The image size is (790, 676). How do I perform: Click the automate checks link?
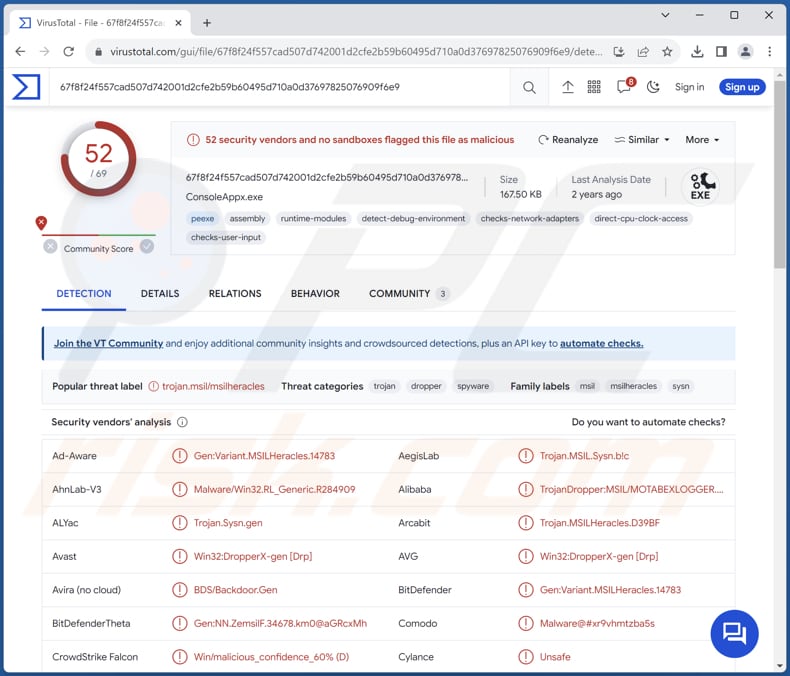[x=602, y=343]
